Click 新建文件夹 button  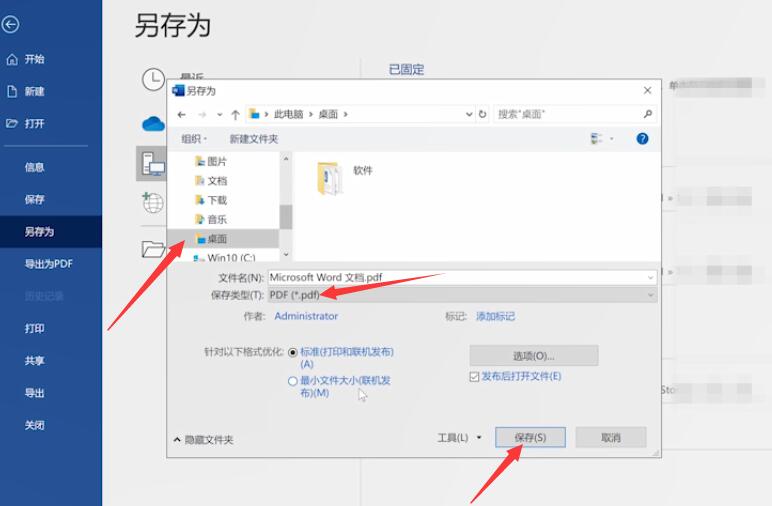[x=254, y=139]
